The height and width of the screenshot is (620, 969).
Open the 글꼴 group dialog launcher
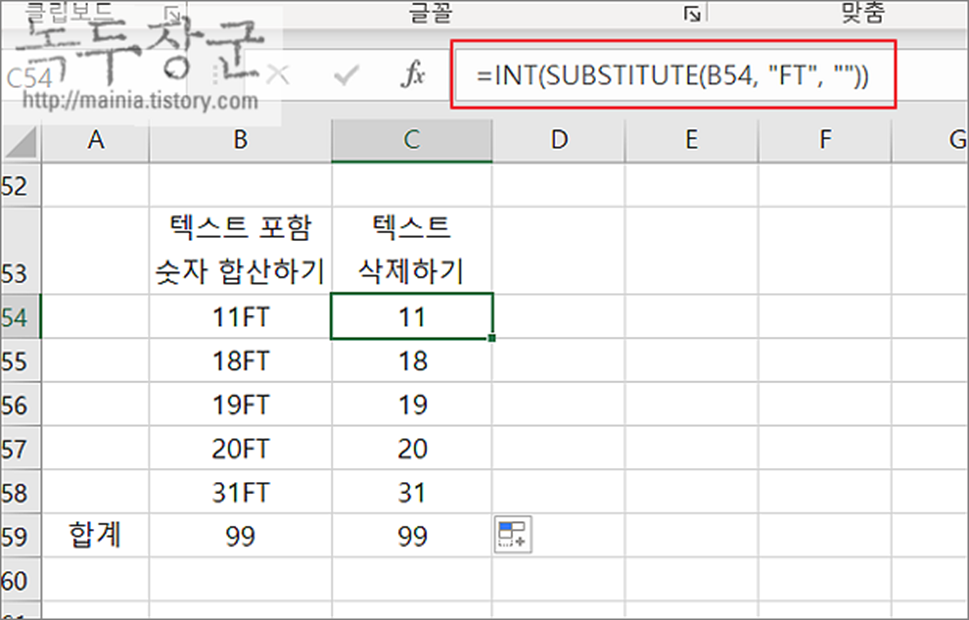click(x=692, y=14)
